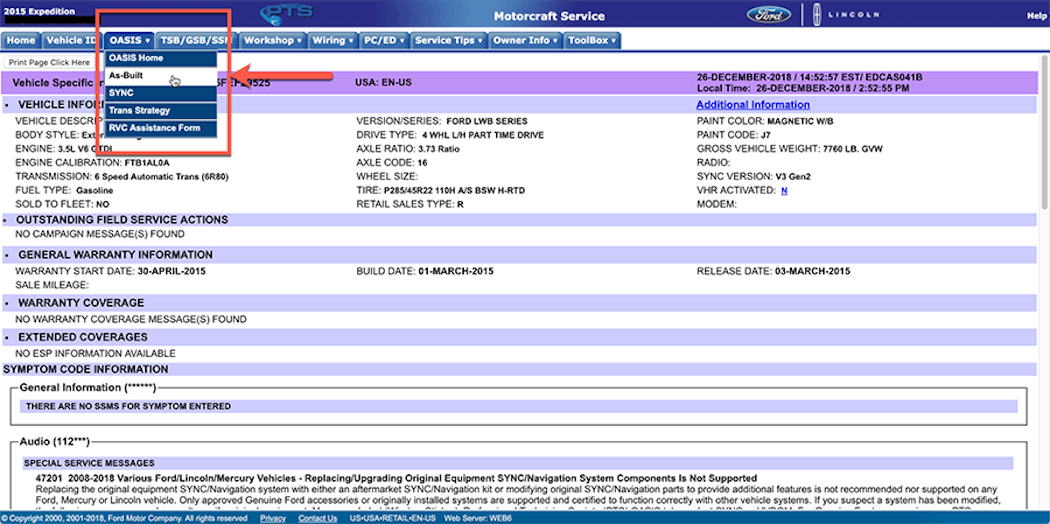The width and height of the screenshot is (1050, 524).
Task: Expand the Wiring dropdown
Action: pyautogui.click(x=332, y=41)
